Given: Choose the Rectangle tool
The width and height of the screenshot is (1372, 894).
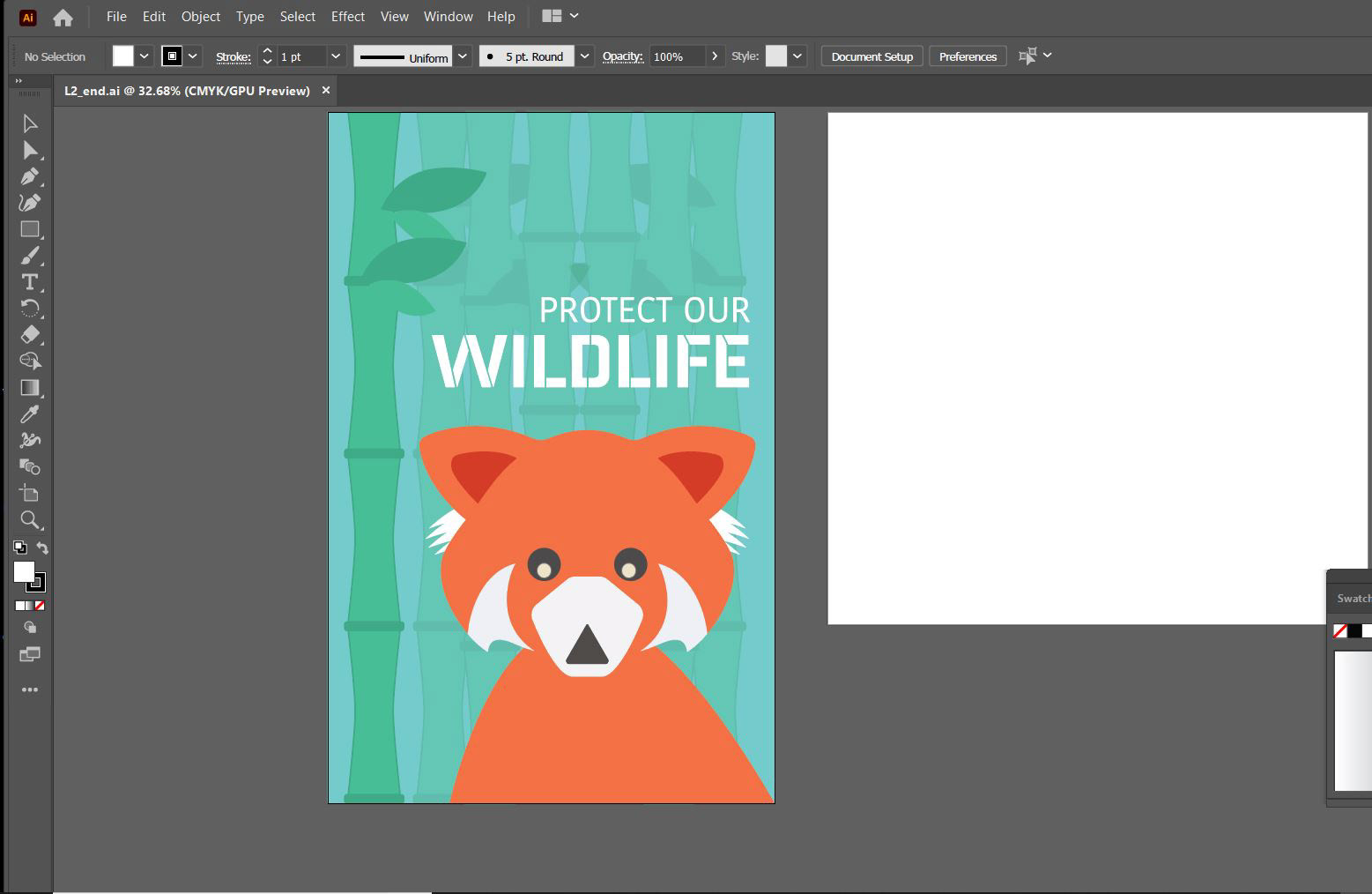Looking at the screenshot, I should point(30,229).
